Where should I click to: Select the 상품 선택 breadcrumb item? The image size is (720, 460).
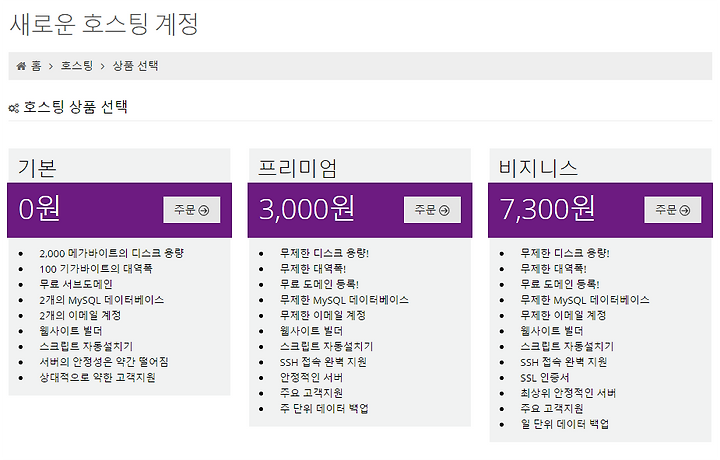click(135, 66)
